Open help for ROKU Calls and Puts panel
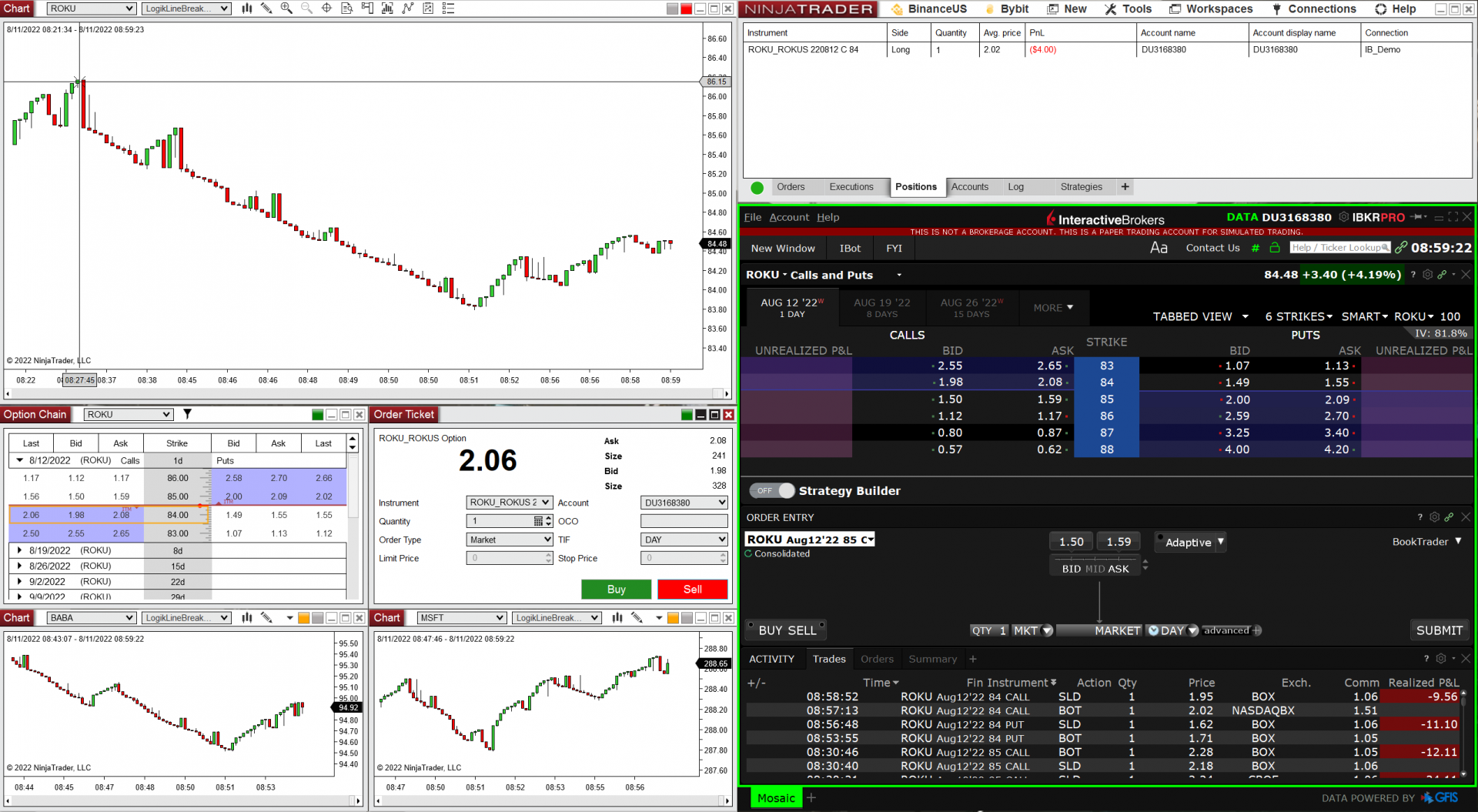The height and width of the screenshot is (812, 1478). click(1413, 275)
